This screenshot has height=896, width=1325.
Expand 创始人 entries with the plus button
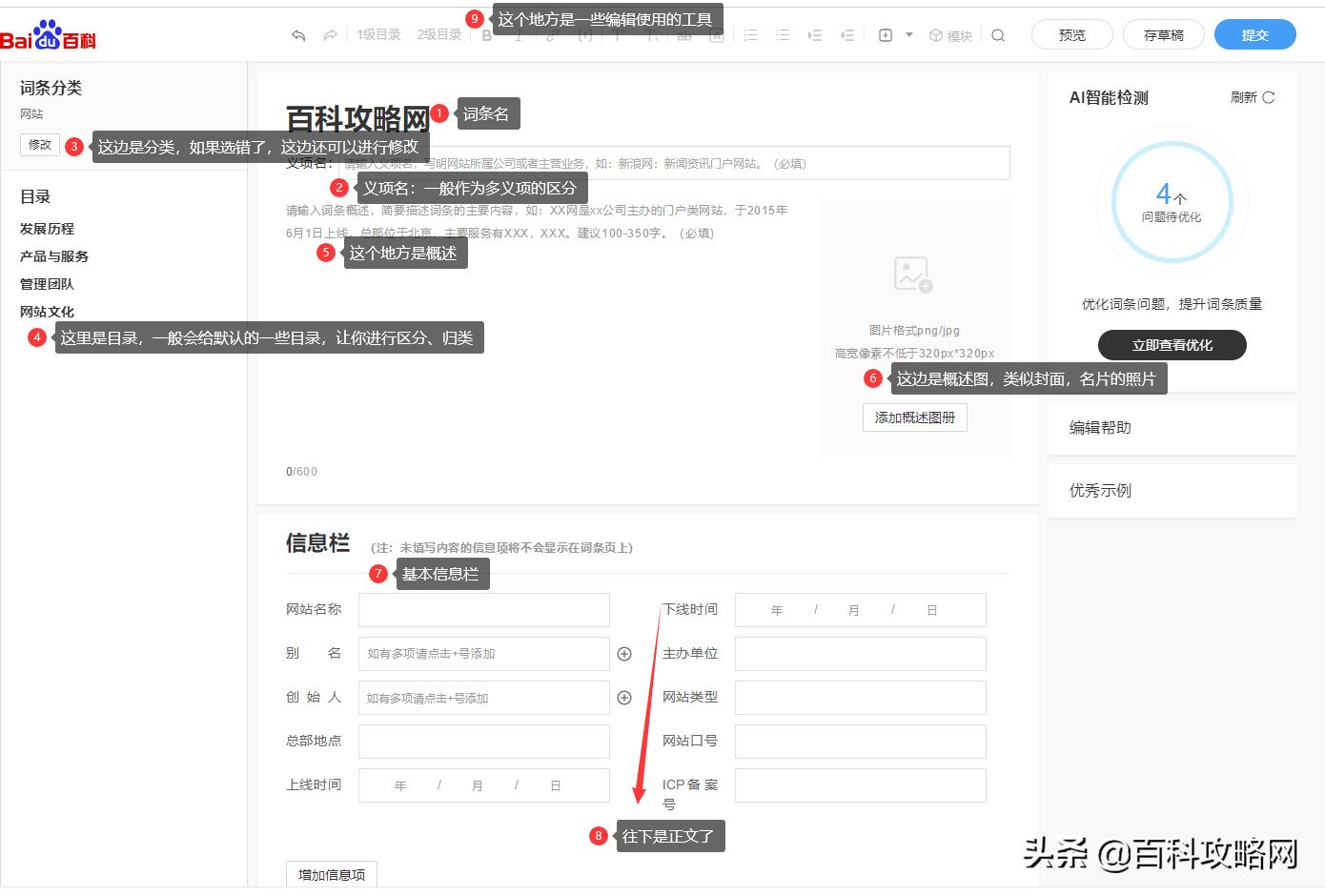tap(624, 697)
